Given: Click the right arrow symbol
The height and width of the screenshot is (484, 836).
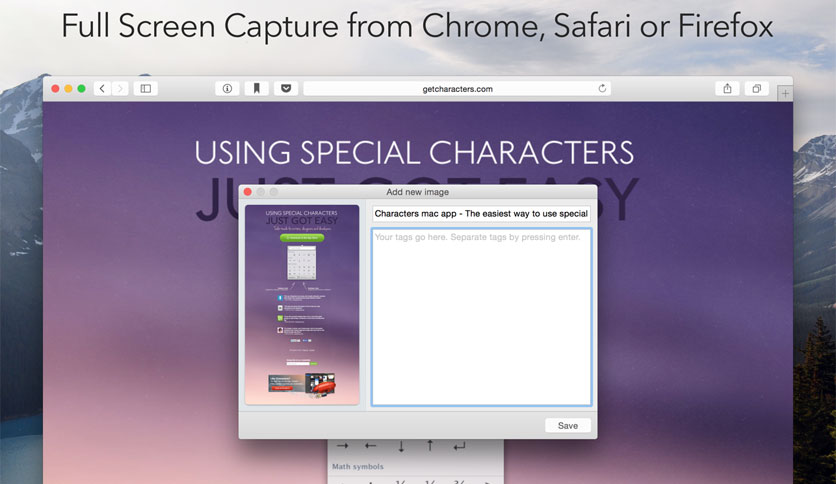Looking at the screenshot, I should point(342,446).
